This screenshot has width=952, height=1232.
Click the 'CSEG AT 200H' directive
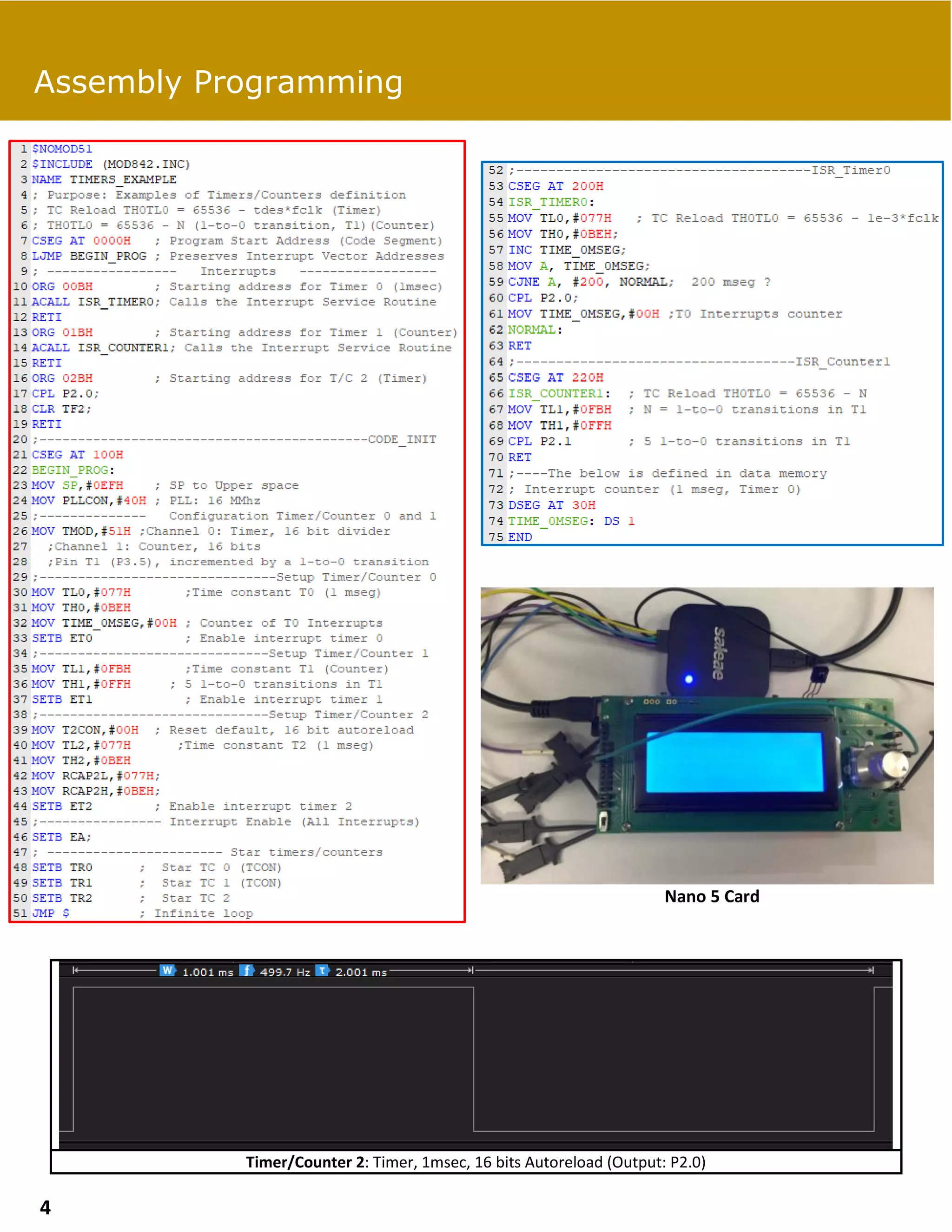coord(555,186)
